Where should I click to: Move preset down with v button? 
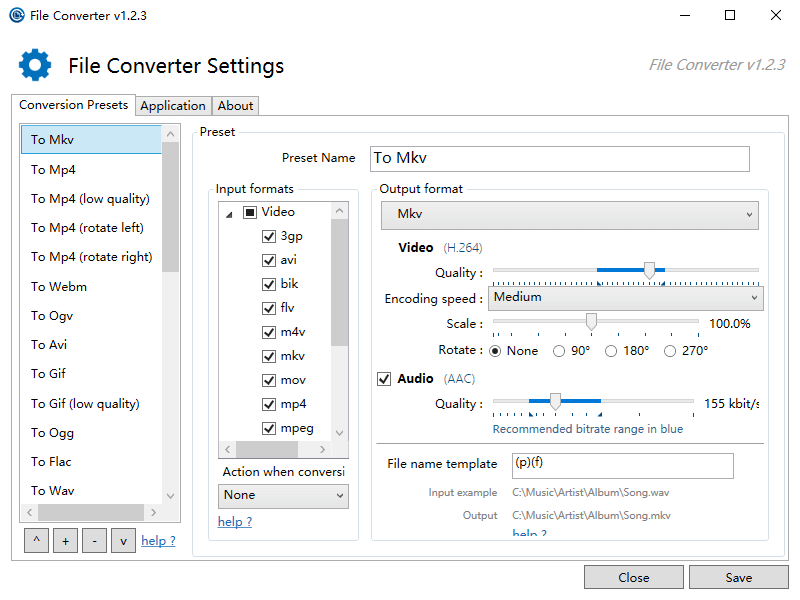124,541
